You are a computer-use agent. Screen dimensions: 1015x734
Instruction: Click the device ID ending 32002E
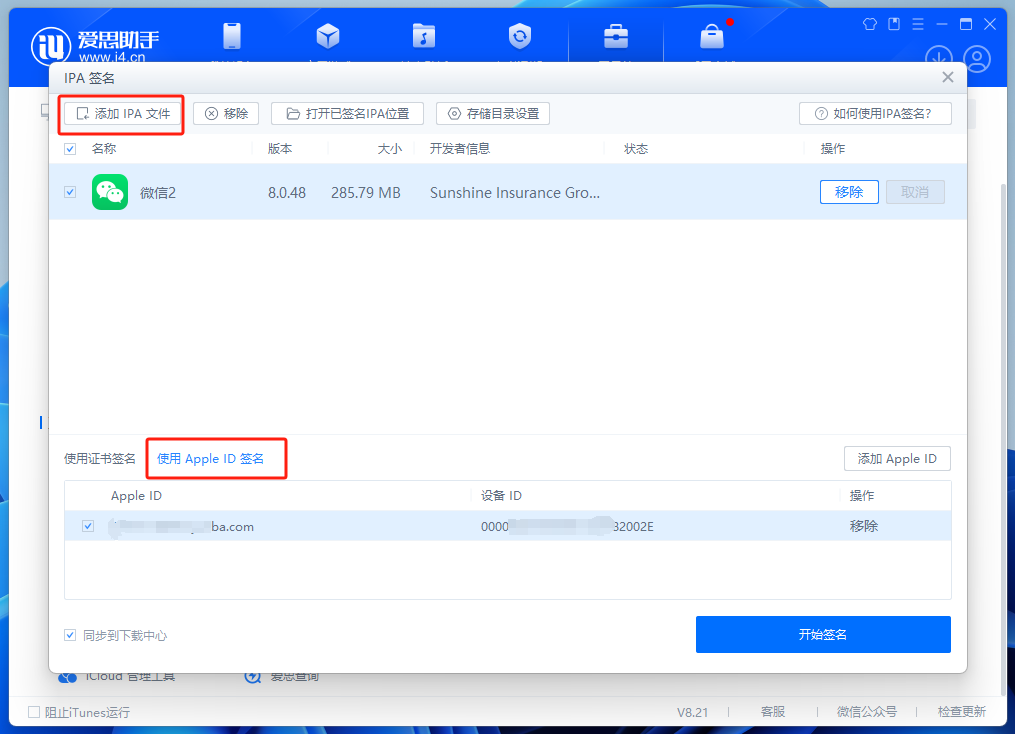[x=567, y=527]
